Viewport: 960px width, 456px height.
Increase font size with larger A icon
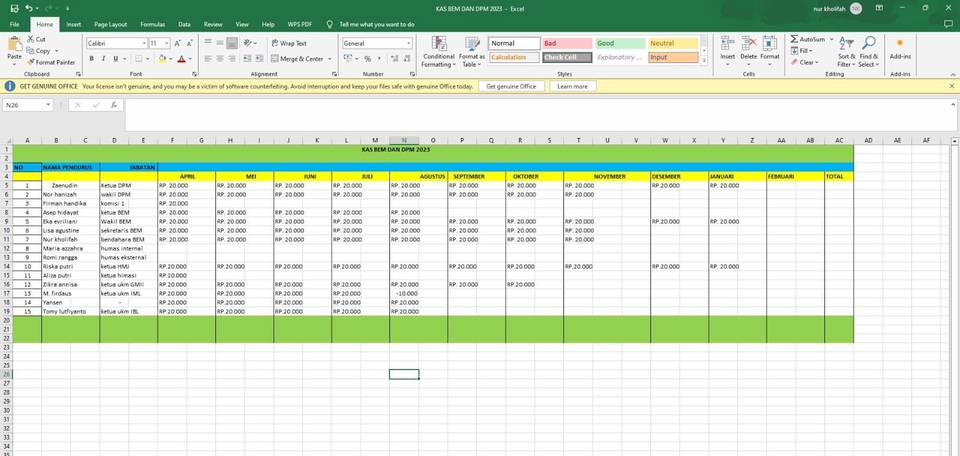[x=178, y=43]
